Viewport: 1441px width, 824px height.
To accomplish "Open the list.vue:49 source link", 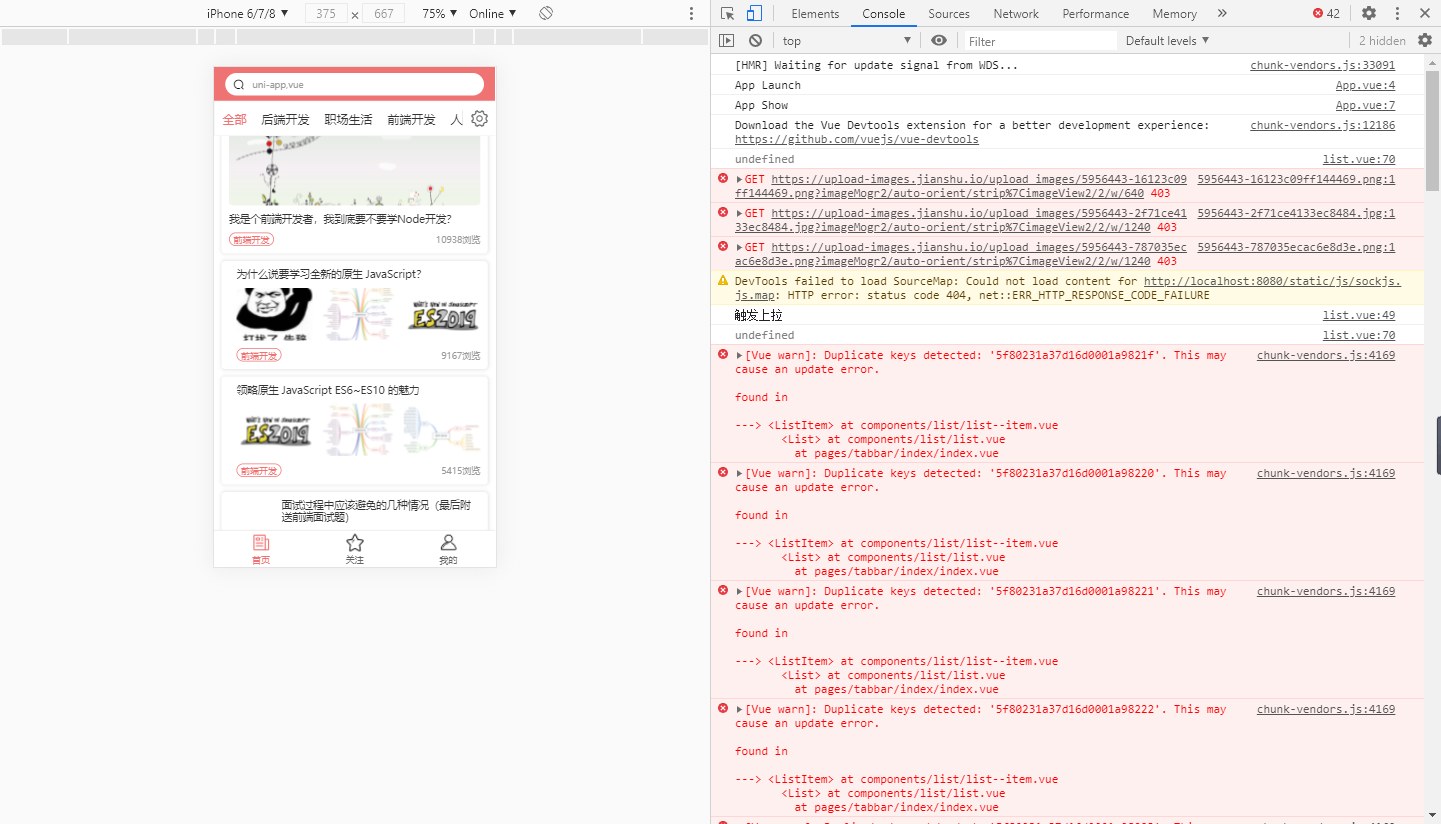I will click(x=1359, y=315).
